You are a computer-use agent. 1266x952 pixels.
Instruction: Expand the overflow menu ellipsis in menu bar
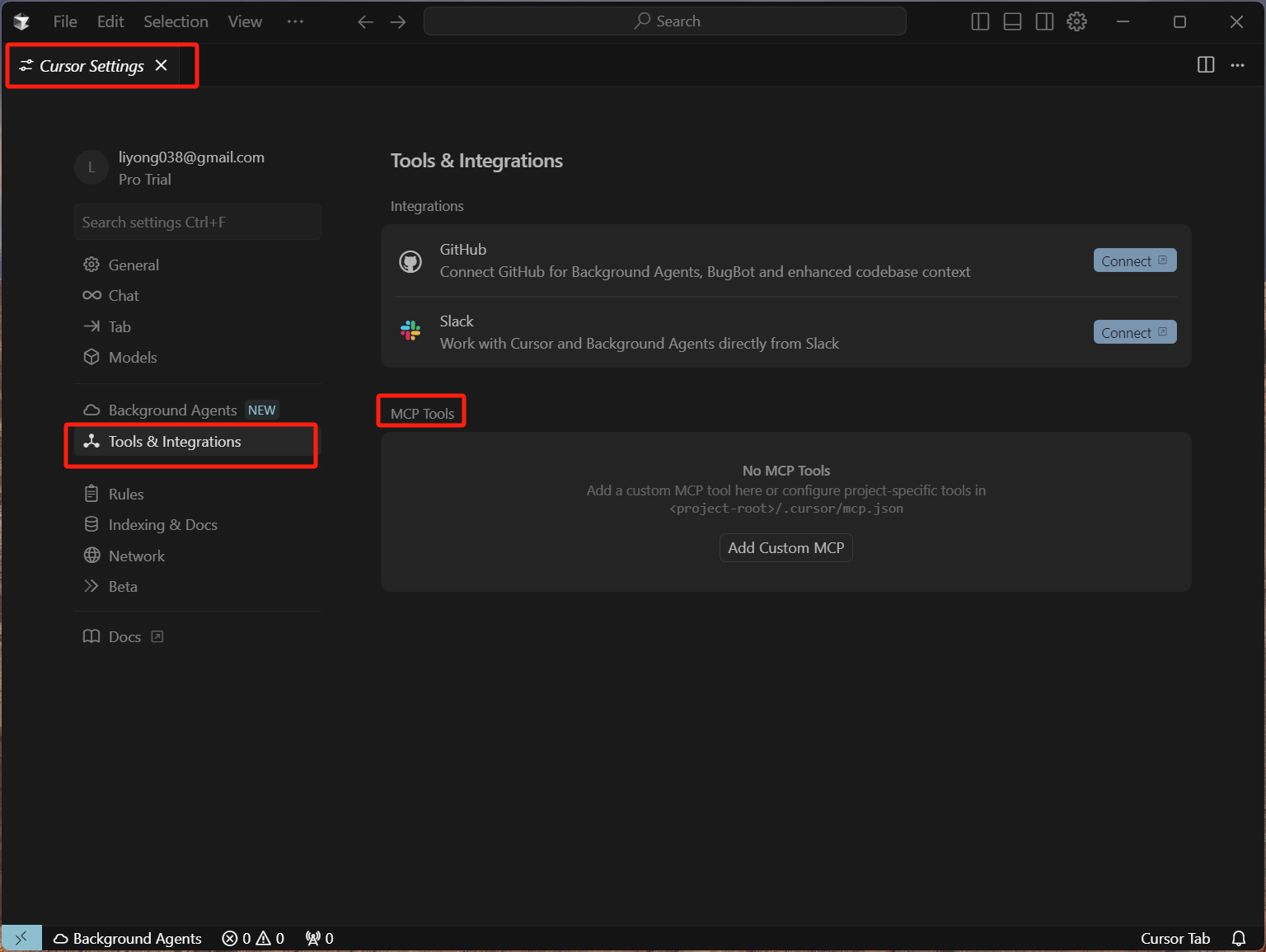click(295, 21)
